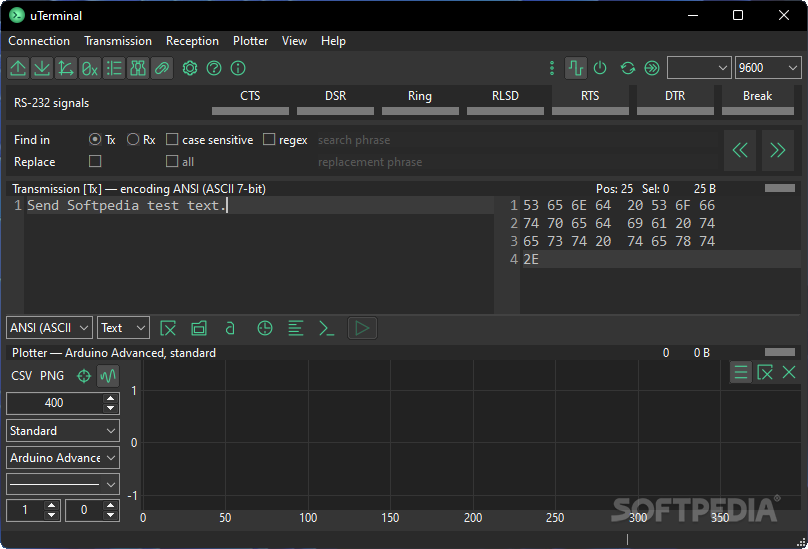Click the refresh ports icon
This screenshot has height=549, width=808.
point(628,68)
